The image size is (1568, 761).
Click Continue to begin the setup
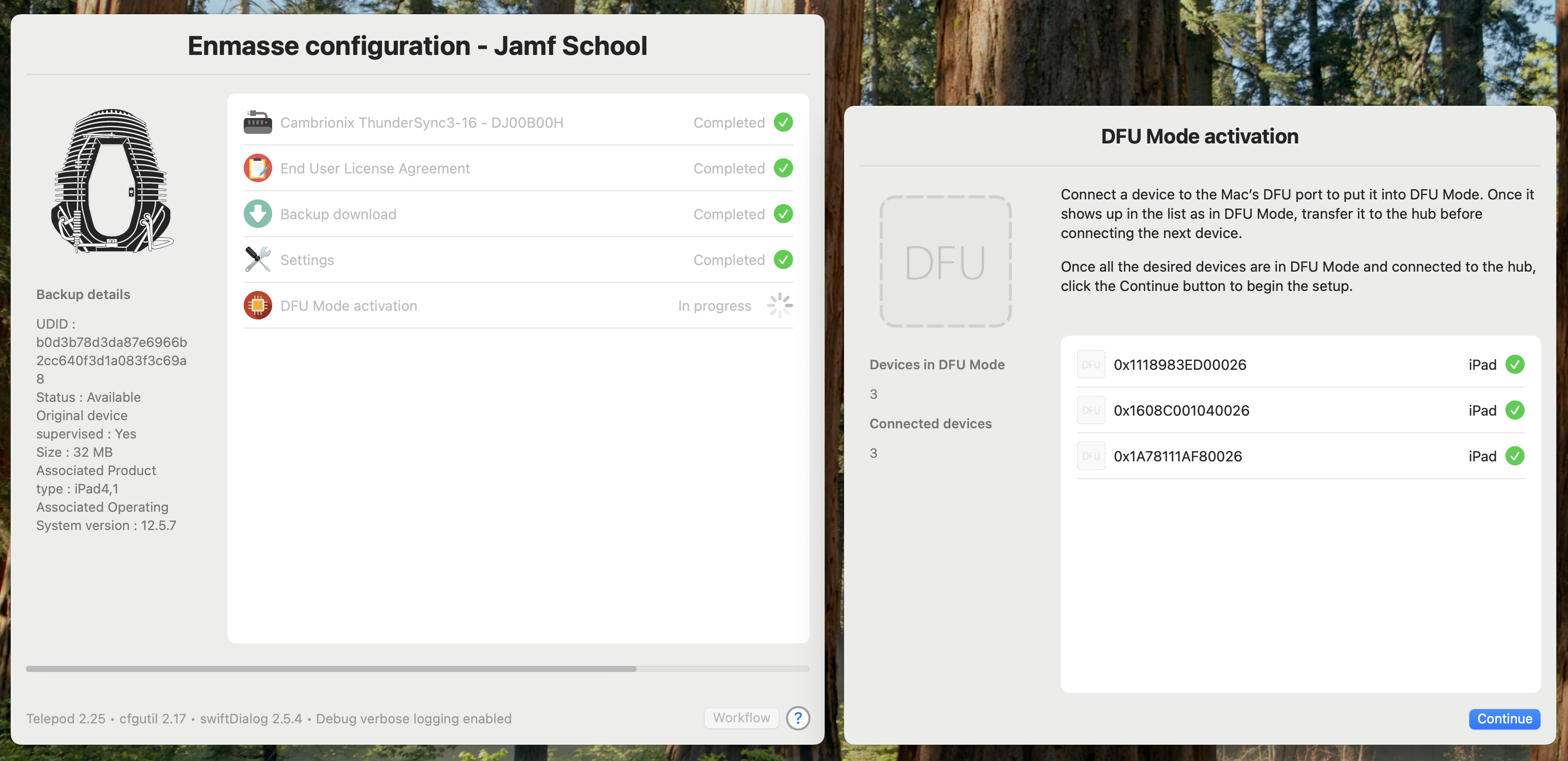click(1504, 718)
